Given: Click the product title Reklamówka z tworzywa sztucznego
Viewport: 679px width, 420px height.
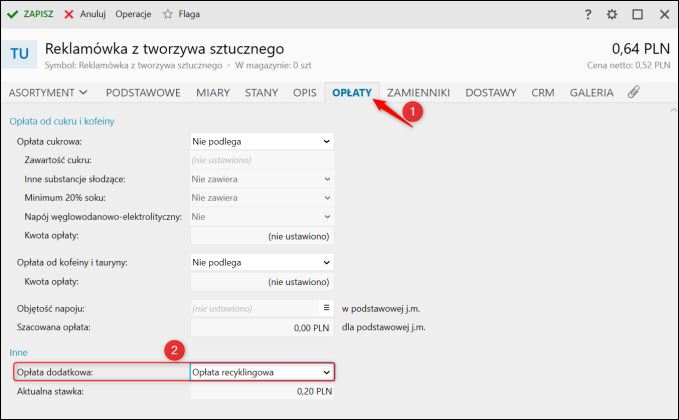Looking at the screenshot, I should click(165, 49).
